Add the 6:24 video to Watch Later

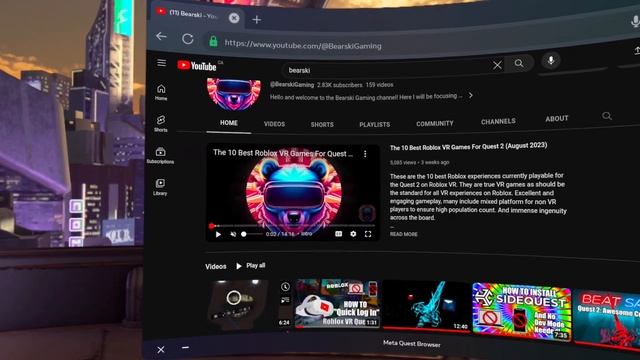[x=285, y=287]
